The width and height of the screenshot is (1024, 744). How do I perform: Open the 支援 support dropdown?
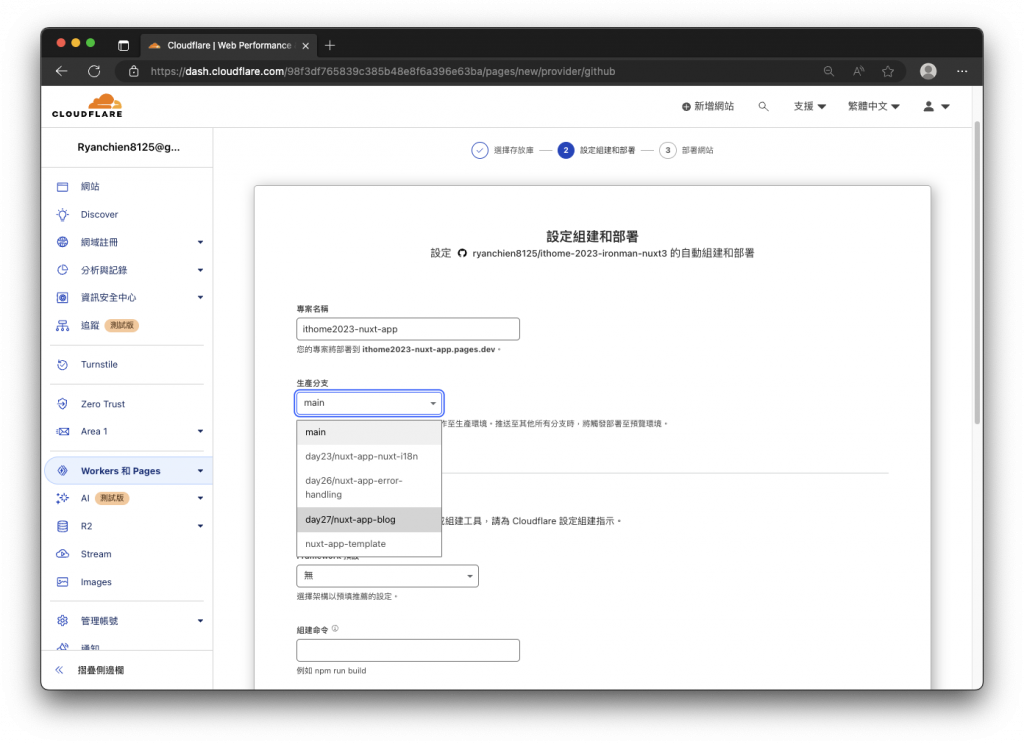pyautogui.click(x=810, y=106)
